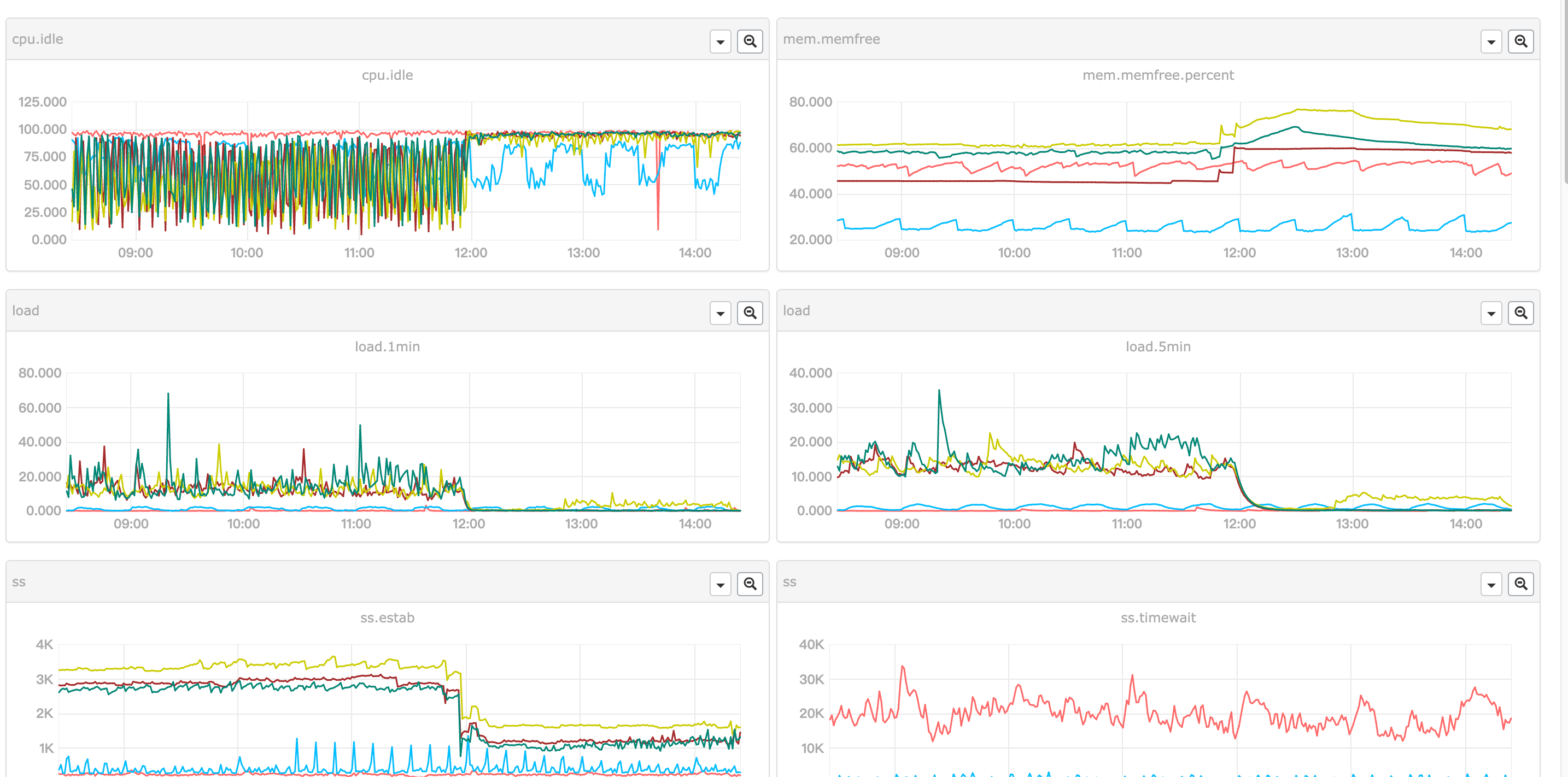This screenshot has height=777, width=1568.
Task: Zoom the load.5min panel with its magnifier icon
Action: (x=1520, y=313)
